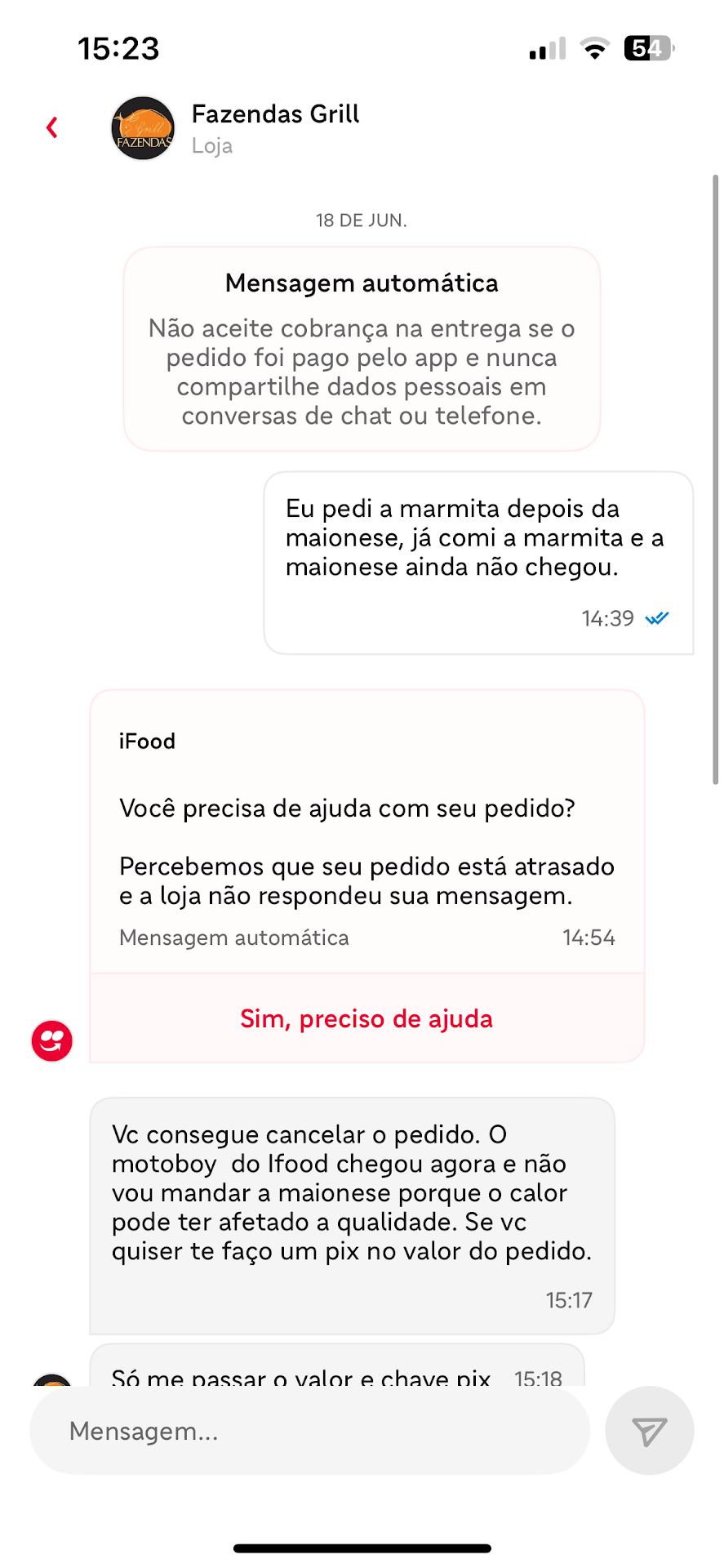Tap the "Loja" subtitle in header
724x1568 pixels.
coord(212,146)
